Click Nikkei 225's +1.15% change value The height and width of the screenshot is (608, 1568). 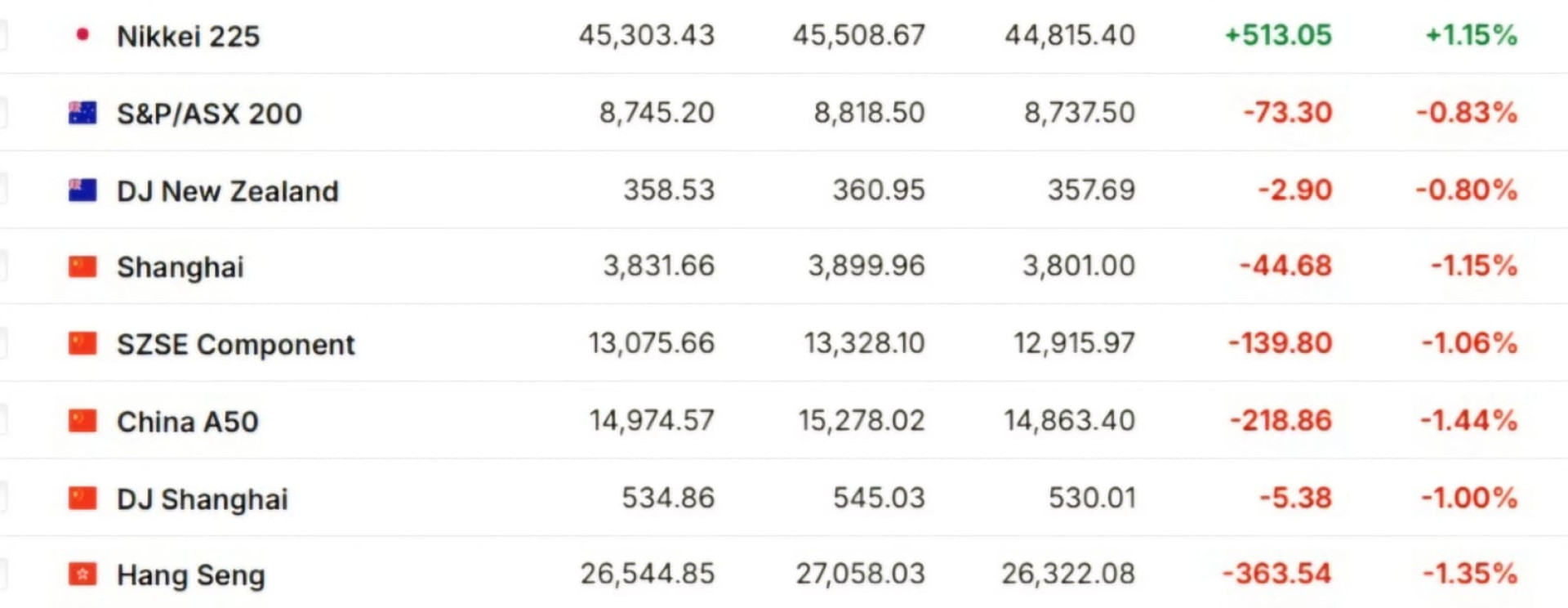click(x=1471, y=35)
